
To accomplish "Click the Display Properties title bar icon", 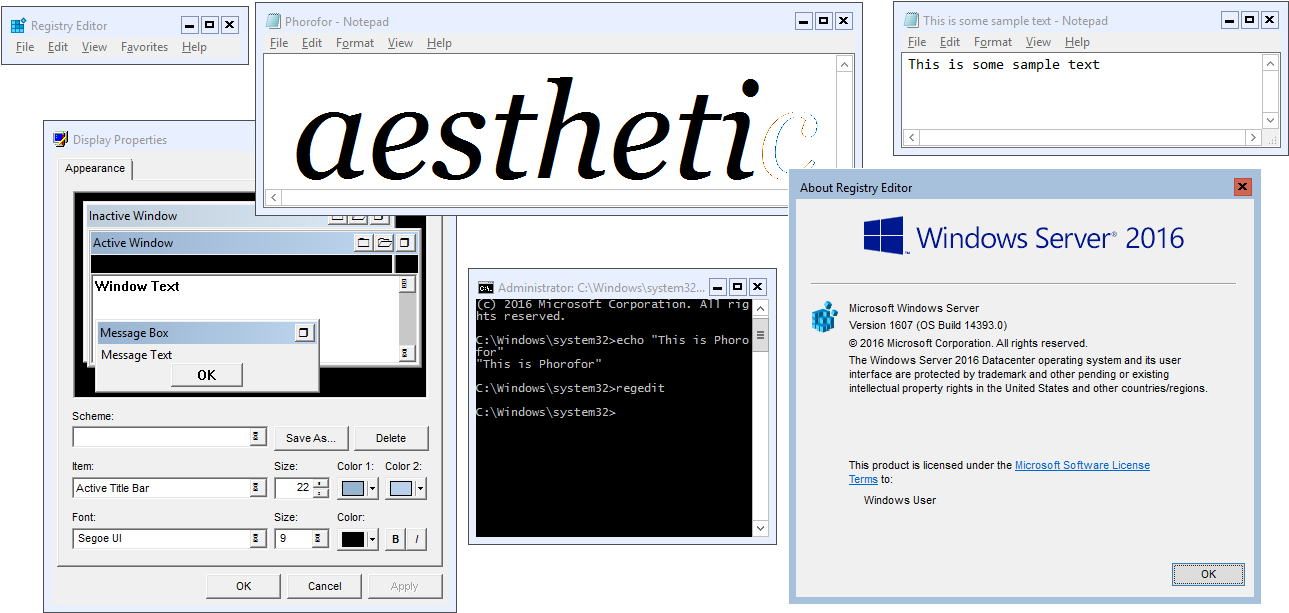I will (x=60, y=139).
